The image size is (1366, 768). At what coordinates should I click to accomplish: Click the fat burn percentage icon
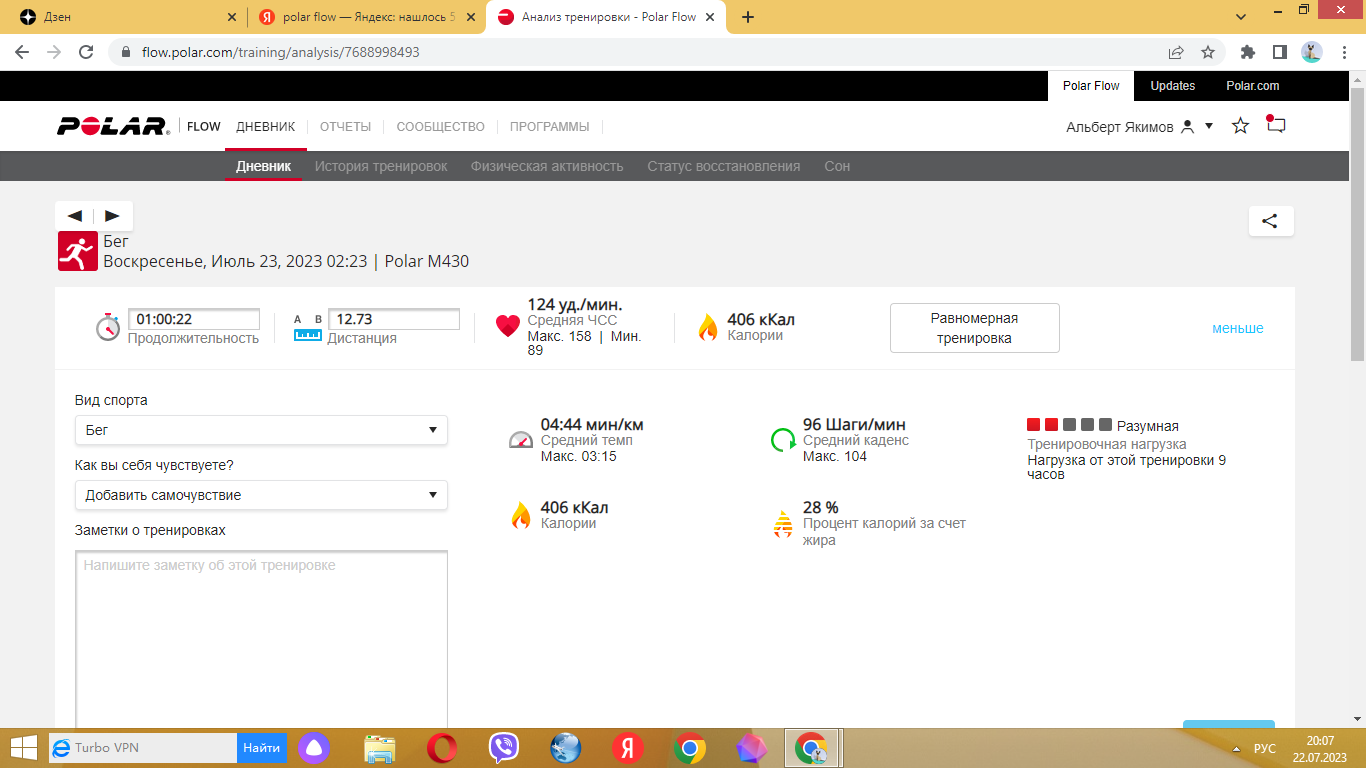783,524
